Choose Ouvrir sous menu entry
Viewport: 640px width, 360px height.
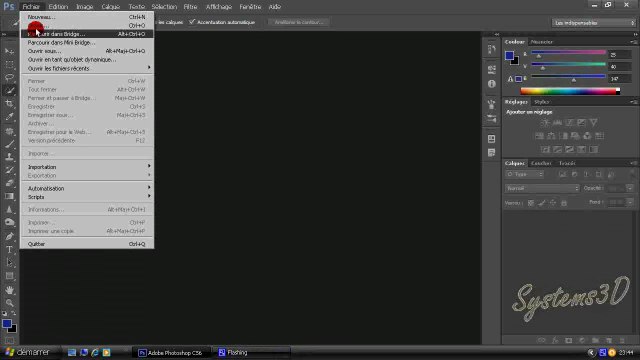[x=87, y=51]
